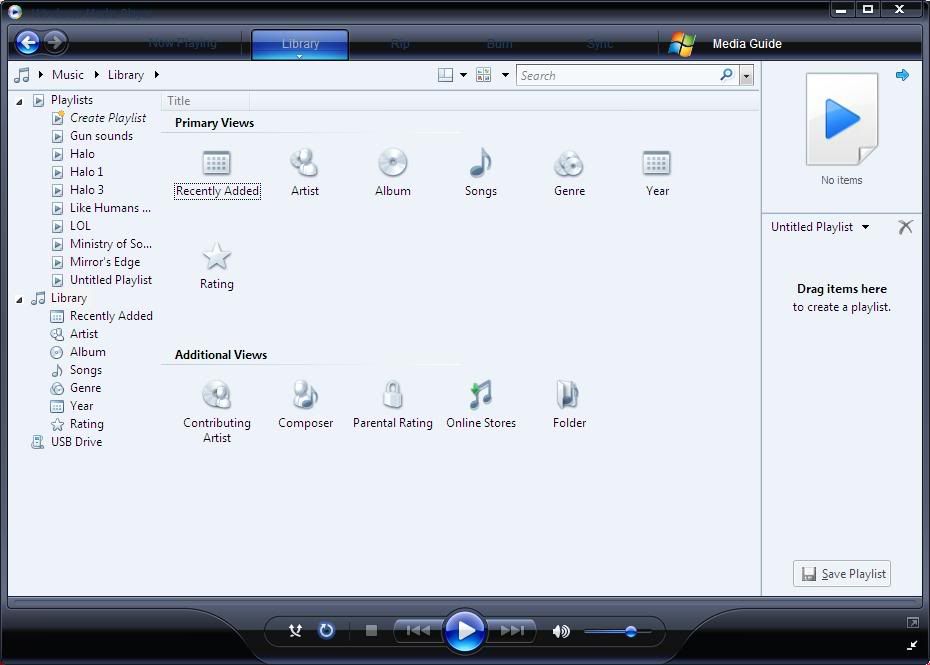Select USB Drive in the tree

(x=76, y=442)
